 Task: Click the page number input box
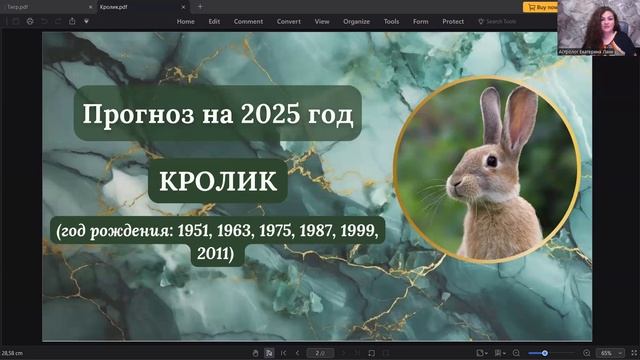(320, 353)
